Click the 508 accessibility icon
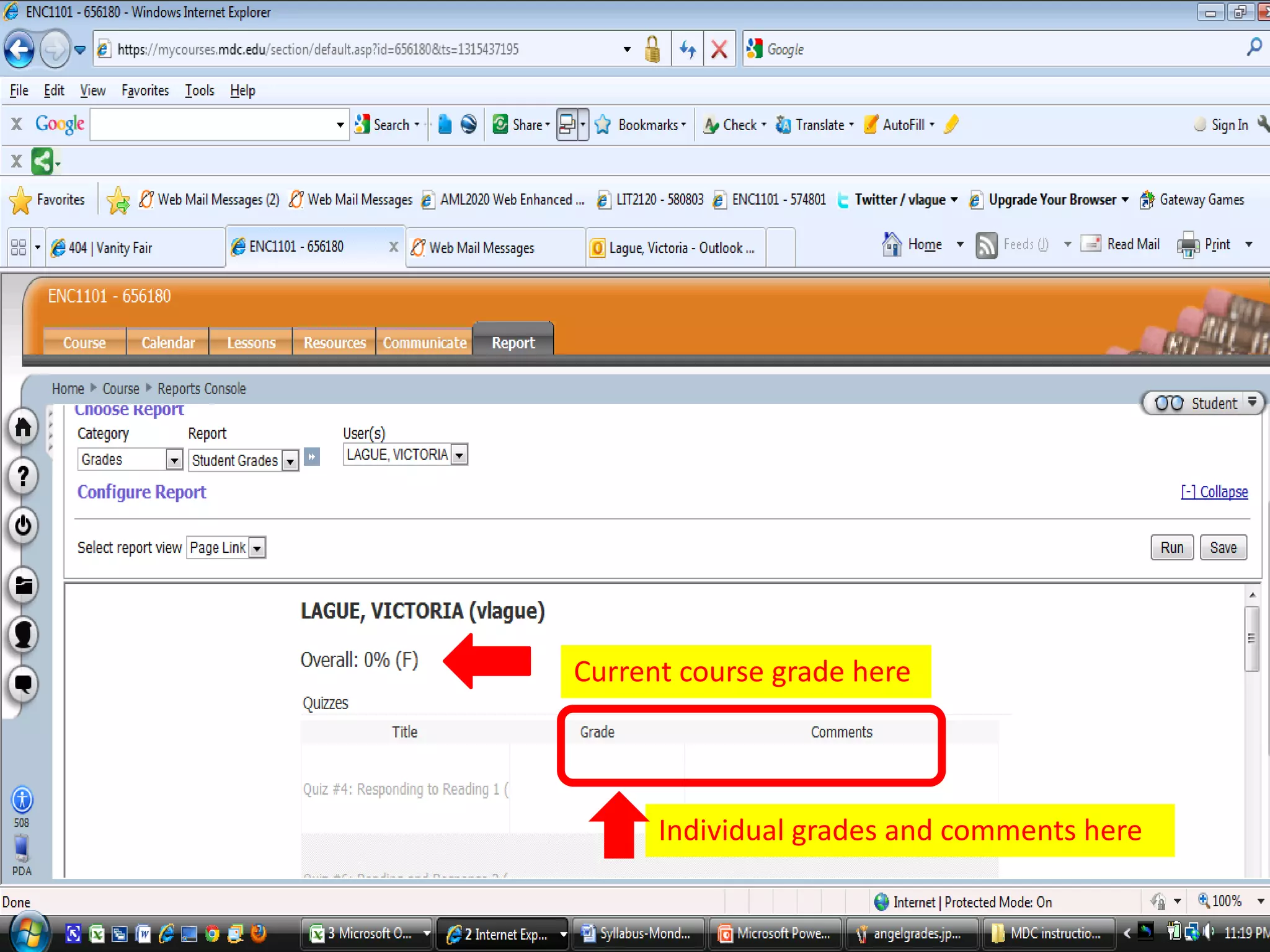Screen dimensions: 1270x952 coord(22,800)
